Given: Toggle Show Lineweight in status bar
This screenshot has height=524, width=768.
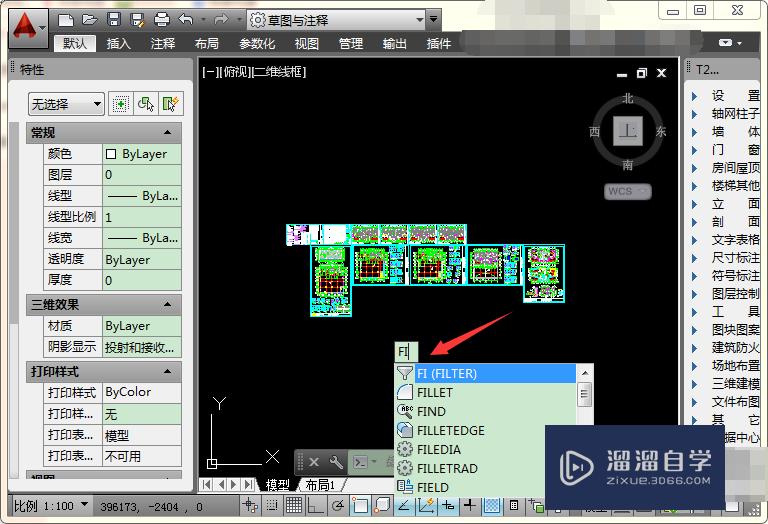Looking at the screenshot, I should [470, 505].
